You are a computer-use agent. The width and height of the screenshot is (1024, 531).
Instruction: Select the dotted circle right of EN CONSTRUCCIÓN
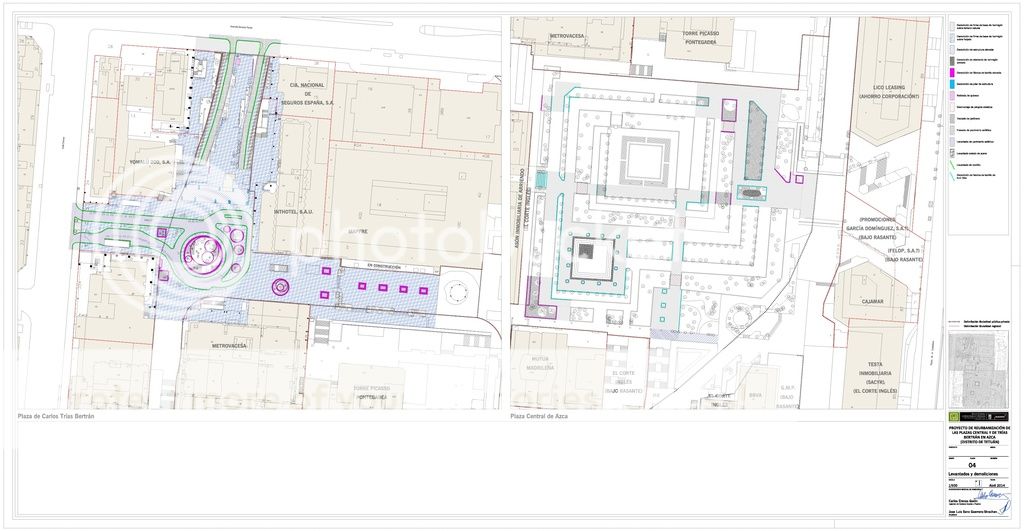459,292
